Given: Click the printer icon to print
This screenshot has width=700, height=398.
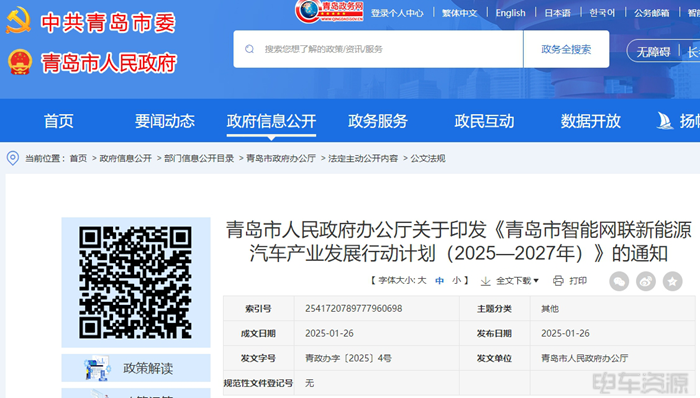Looking at the screenshot, I should click(x=558, y=281).
